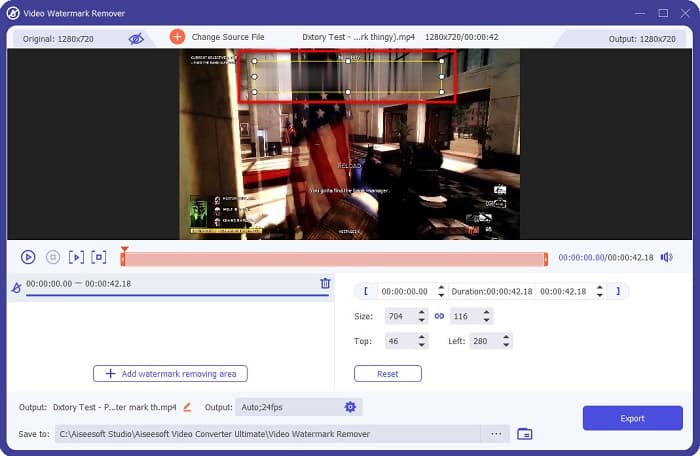Viewport: 700px width, 456px height.
Task: Click the set-segment bracket icon next to play-selection
Action: tap(99, 257)
